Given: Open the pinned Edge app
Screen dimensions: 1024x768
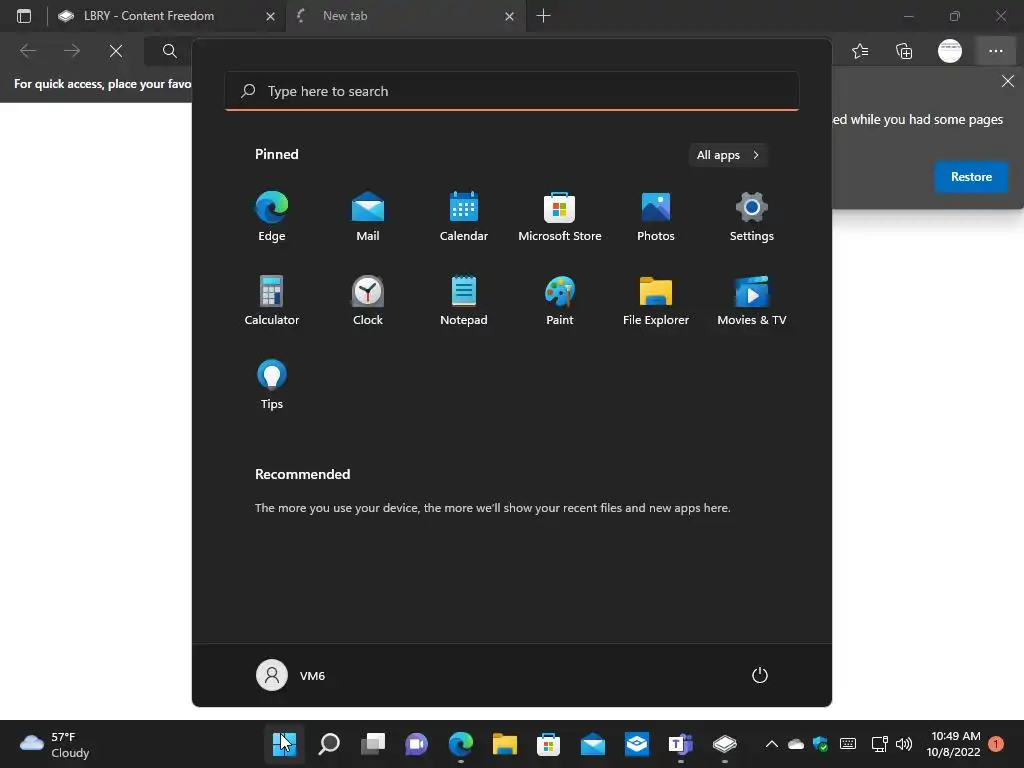Looking at the screenshot, I should (272, 216).
